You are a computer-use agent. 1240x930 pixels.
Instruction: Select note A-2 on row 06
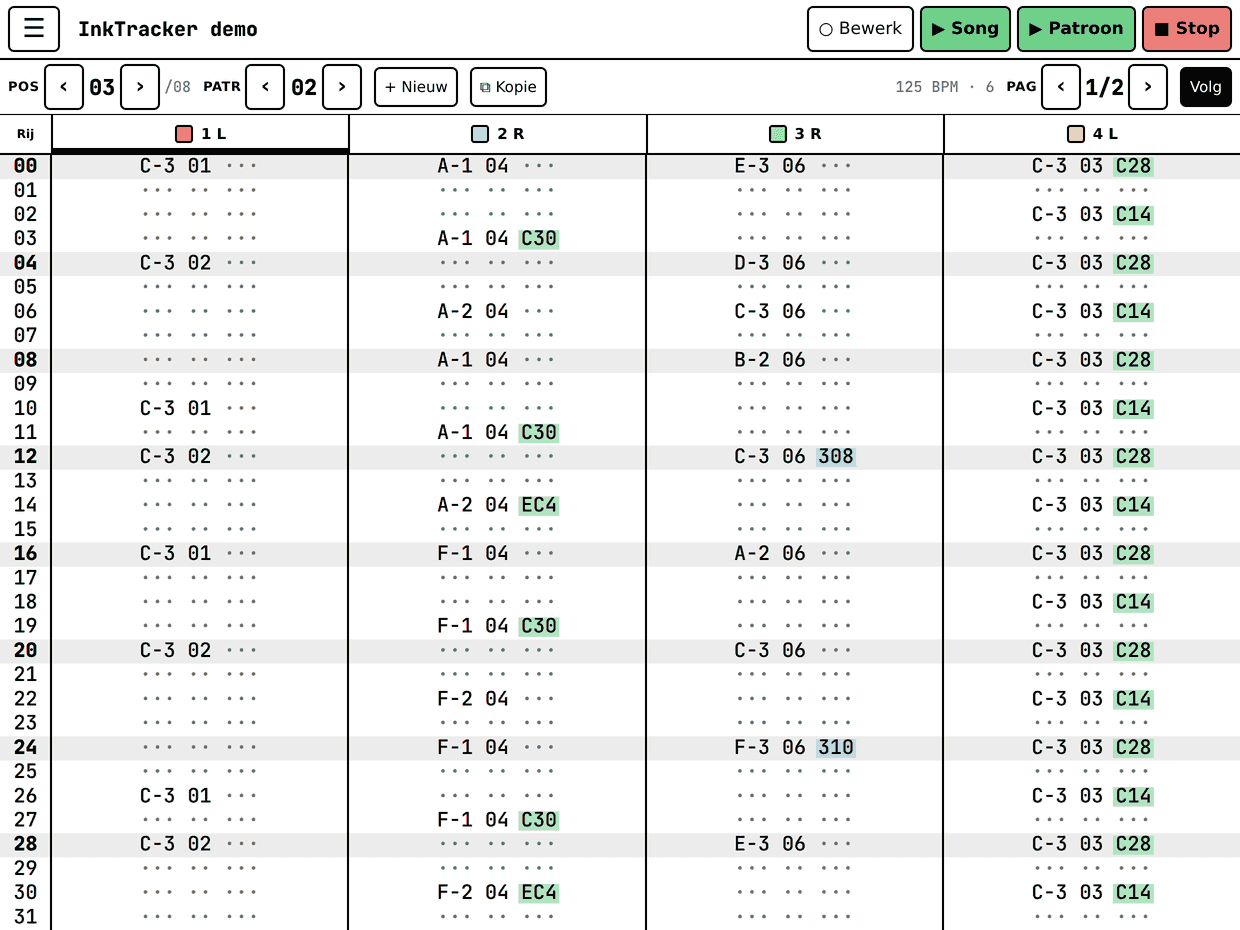(455, 312)
